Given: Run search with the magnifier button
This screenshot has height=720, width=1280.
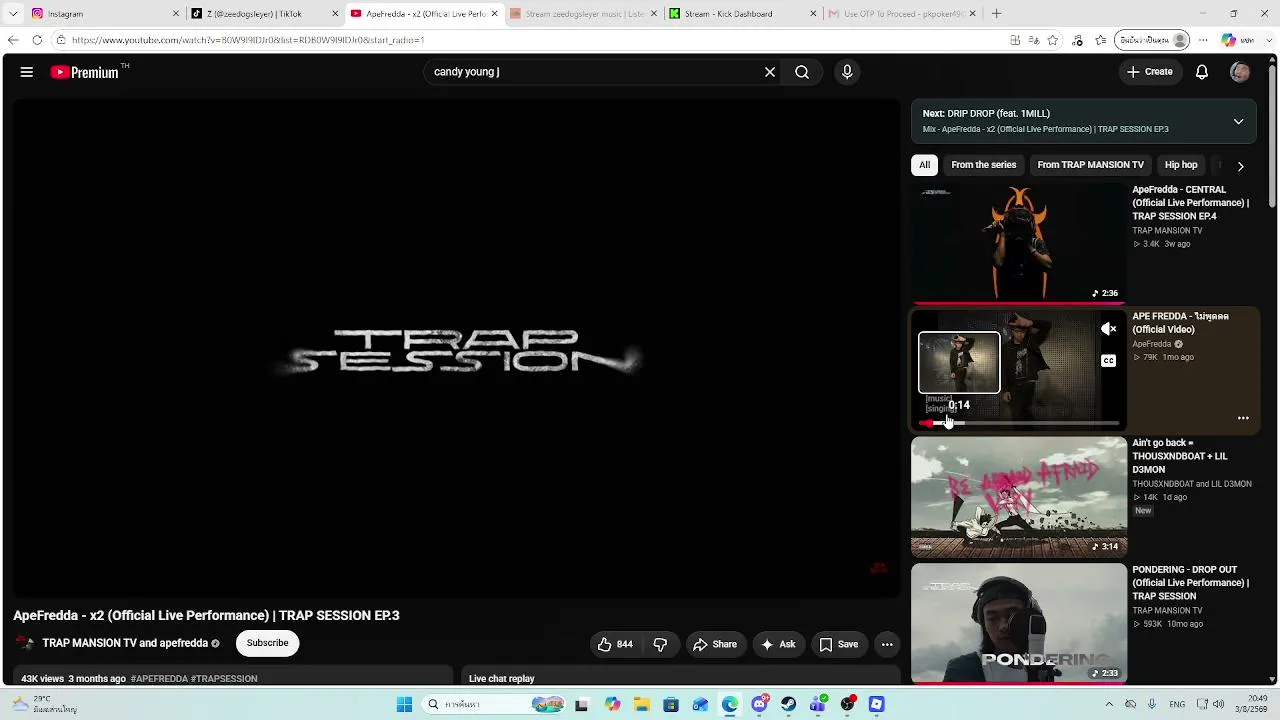Looking at the screenshot, I should coord(802,72).
